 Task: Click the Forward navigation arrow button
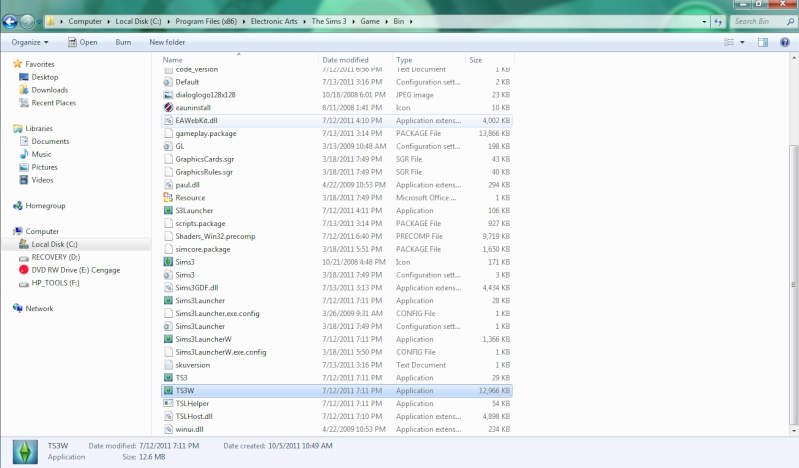pyautogui.click(x=26, y=21)
